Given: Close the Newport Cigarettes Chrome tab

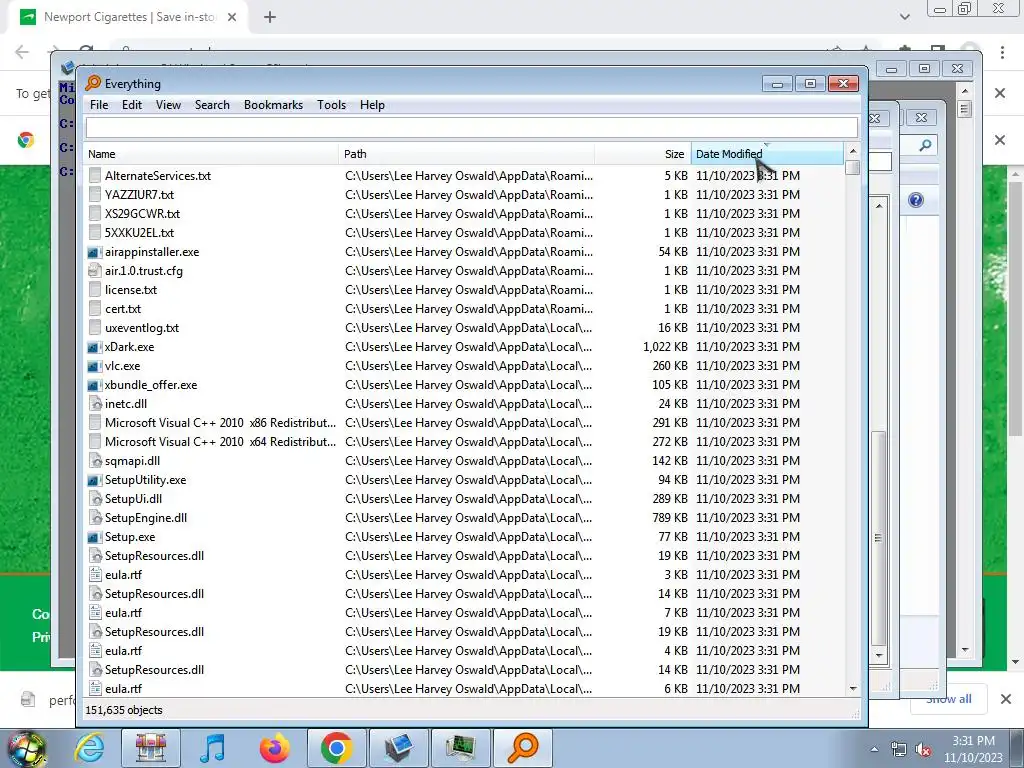Looking at the screenshot, I should (x=232, y=18).
